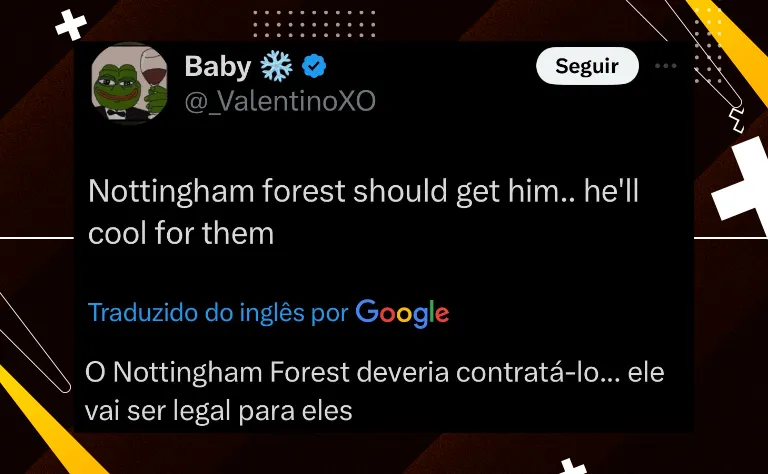Click the white plus sign at top left
The image size is (768, 474).
(x=71, y=24)
